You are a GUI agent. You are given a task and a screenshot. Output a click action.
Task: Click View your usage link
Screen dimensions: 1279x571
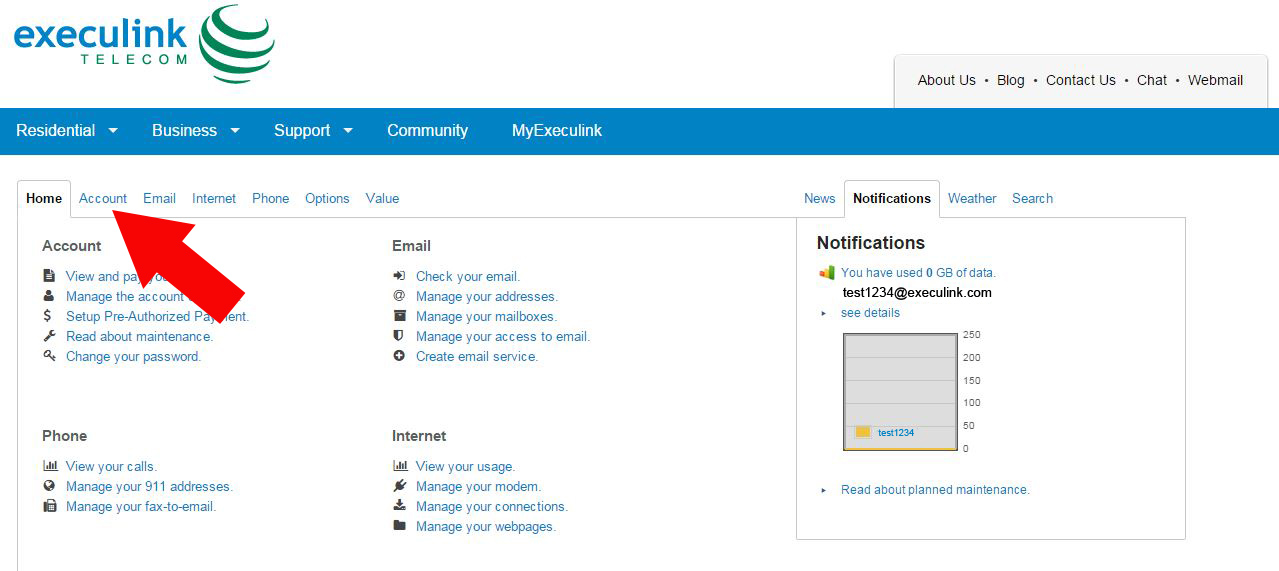pyautogui.click(x=465, y=466)
